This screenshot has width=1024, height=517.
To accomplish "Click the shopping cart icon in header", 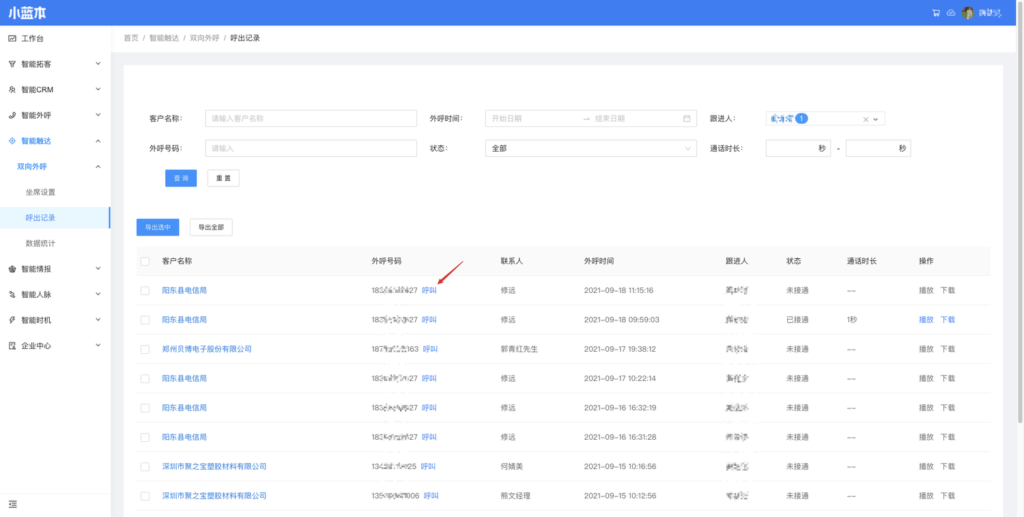I will click(x=936, y=13).
